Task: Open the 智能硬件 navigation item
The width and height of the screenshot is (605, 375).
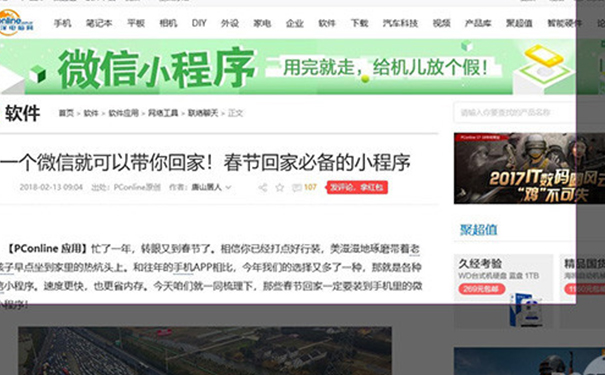Action: point(564,23)
